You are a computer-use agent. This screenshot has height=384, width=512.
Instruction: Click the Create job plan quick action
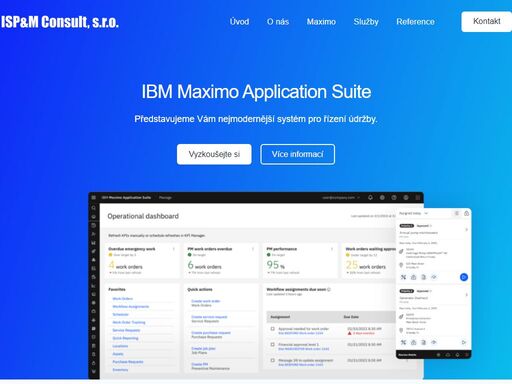point(203,348)
